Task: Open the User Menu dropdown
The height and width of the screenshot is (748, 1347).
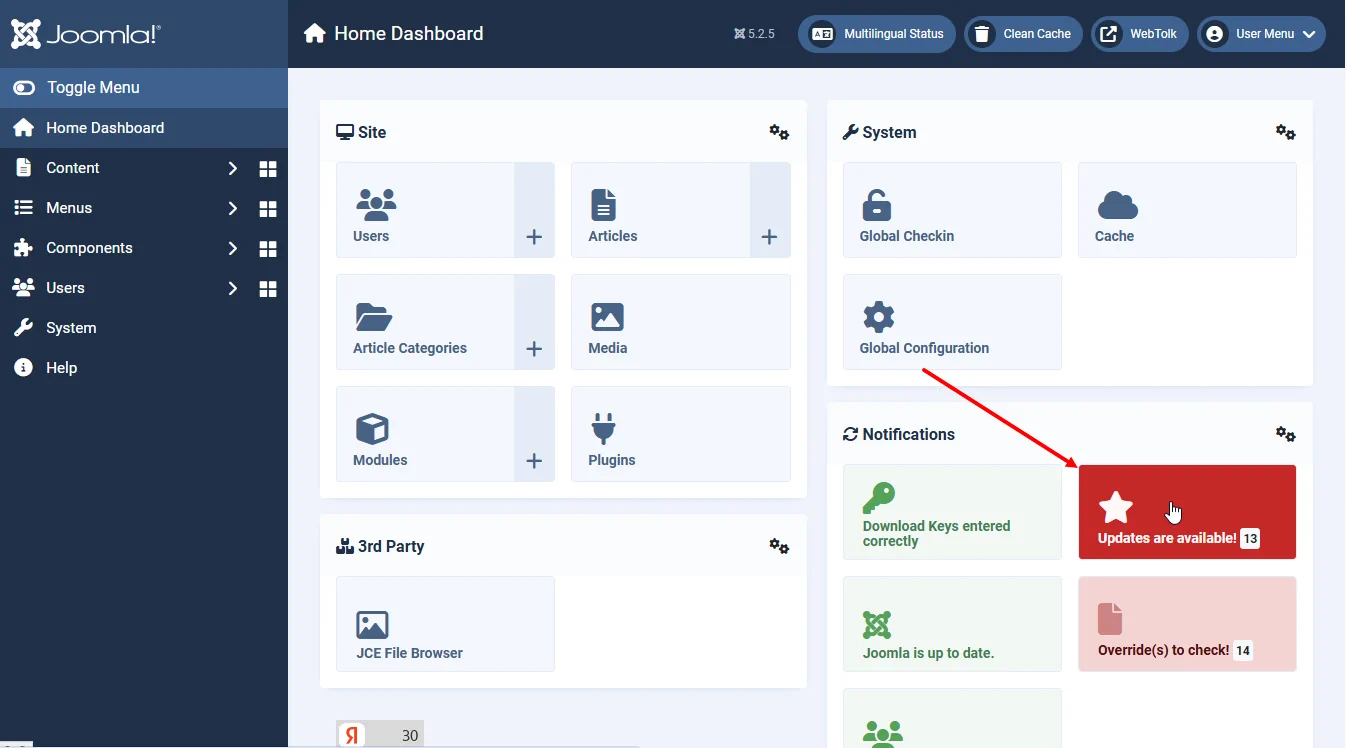Action: click(1262, 34)
